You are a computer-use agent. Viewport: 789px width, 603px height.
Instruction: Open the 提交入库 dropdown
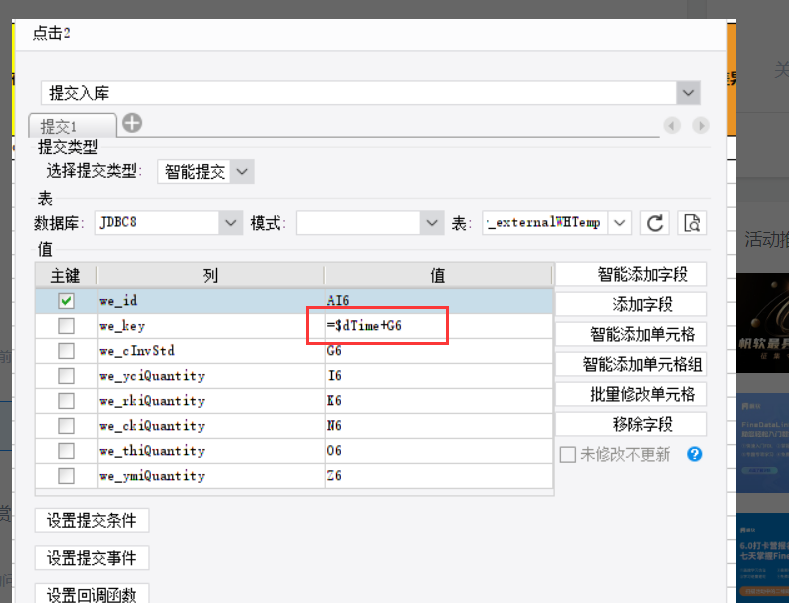click(688, 93)
